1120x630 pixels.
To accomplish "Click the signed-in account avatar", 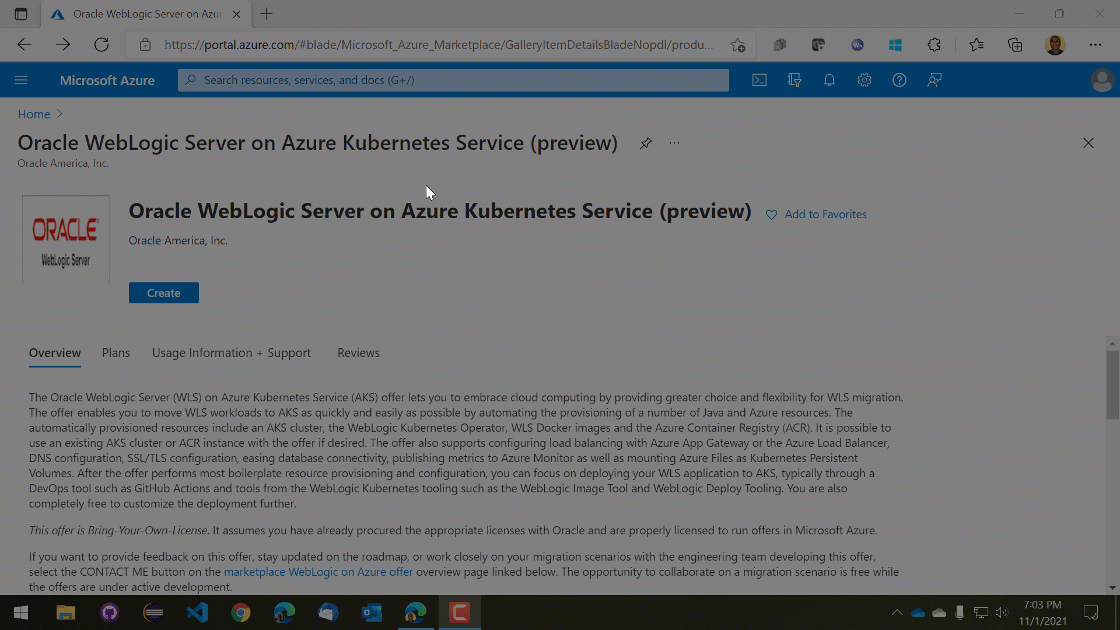I will [x=1101, y=79].
